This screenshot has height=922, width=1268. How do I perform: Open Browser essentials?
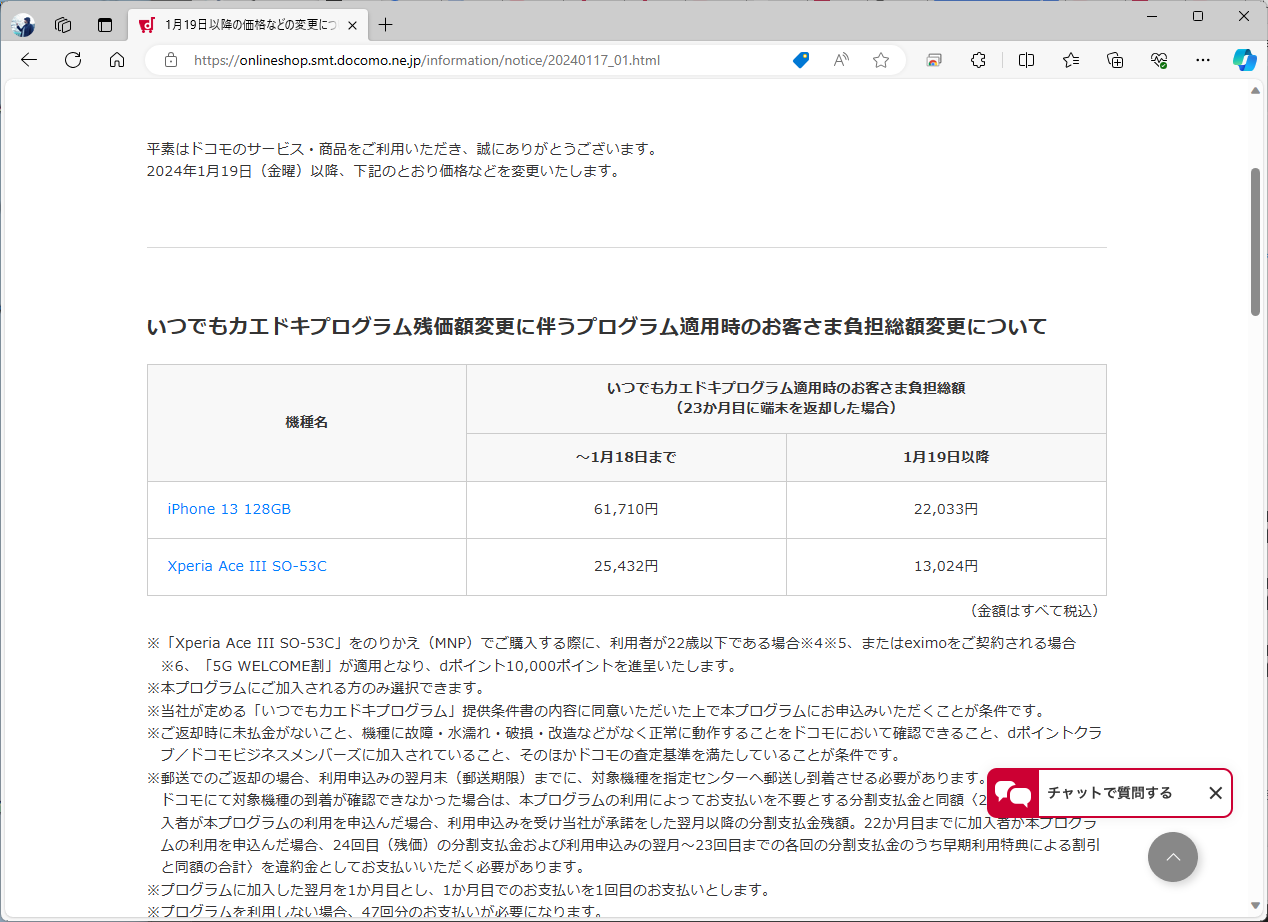coord(1159,60)
